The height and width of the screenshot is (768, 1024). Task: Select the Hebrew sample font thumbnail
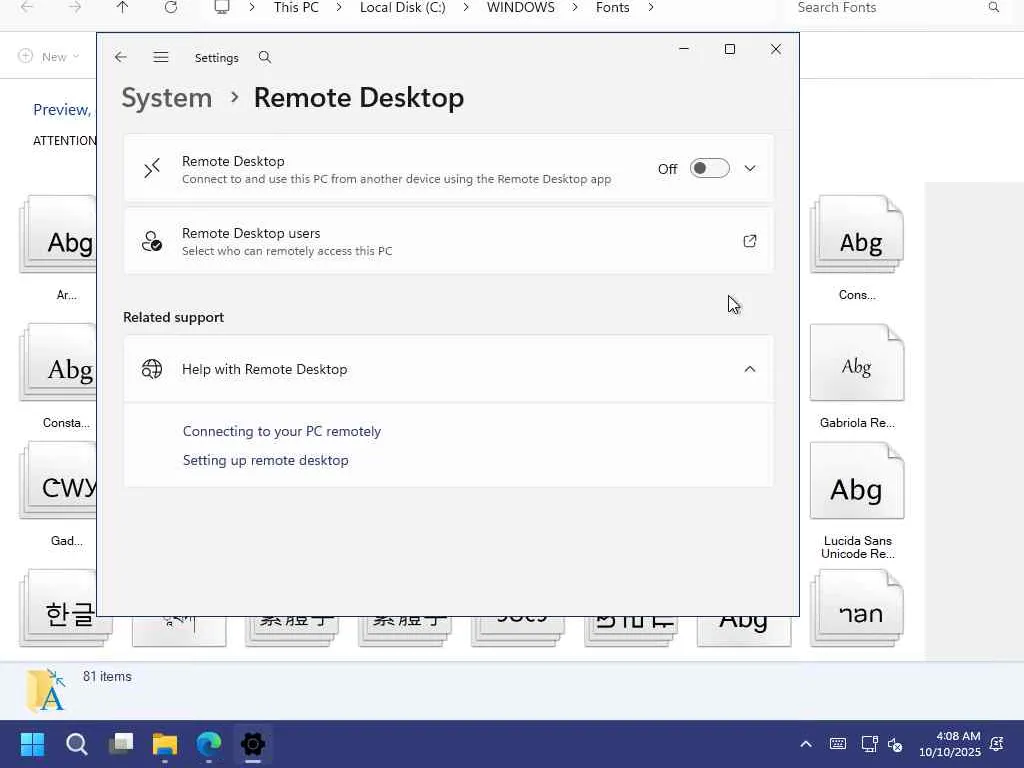857,609
